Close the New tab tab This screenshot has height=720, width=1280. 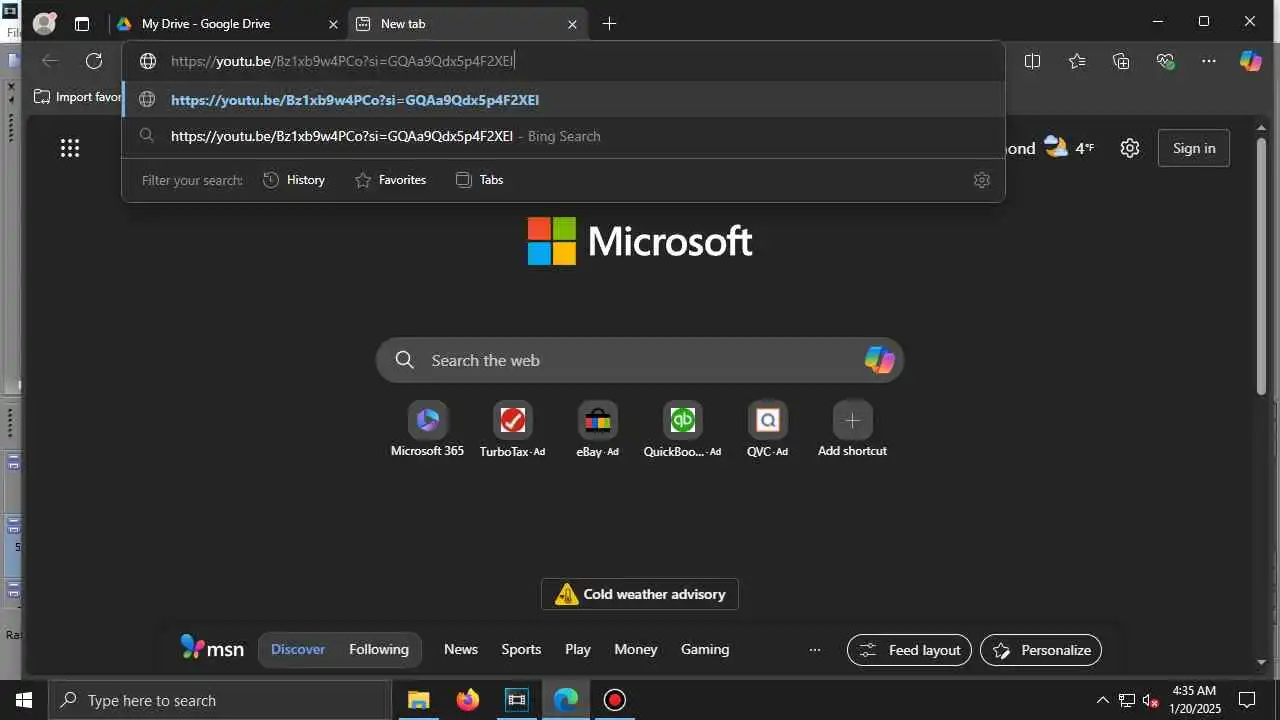click(573, 24)
